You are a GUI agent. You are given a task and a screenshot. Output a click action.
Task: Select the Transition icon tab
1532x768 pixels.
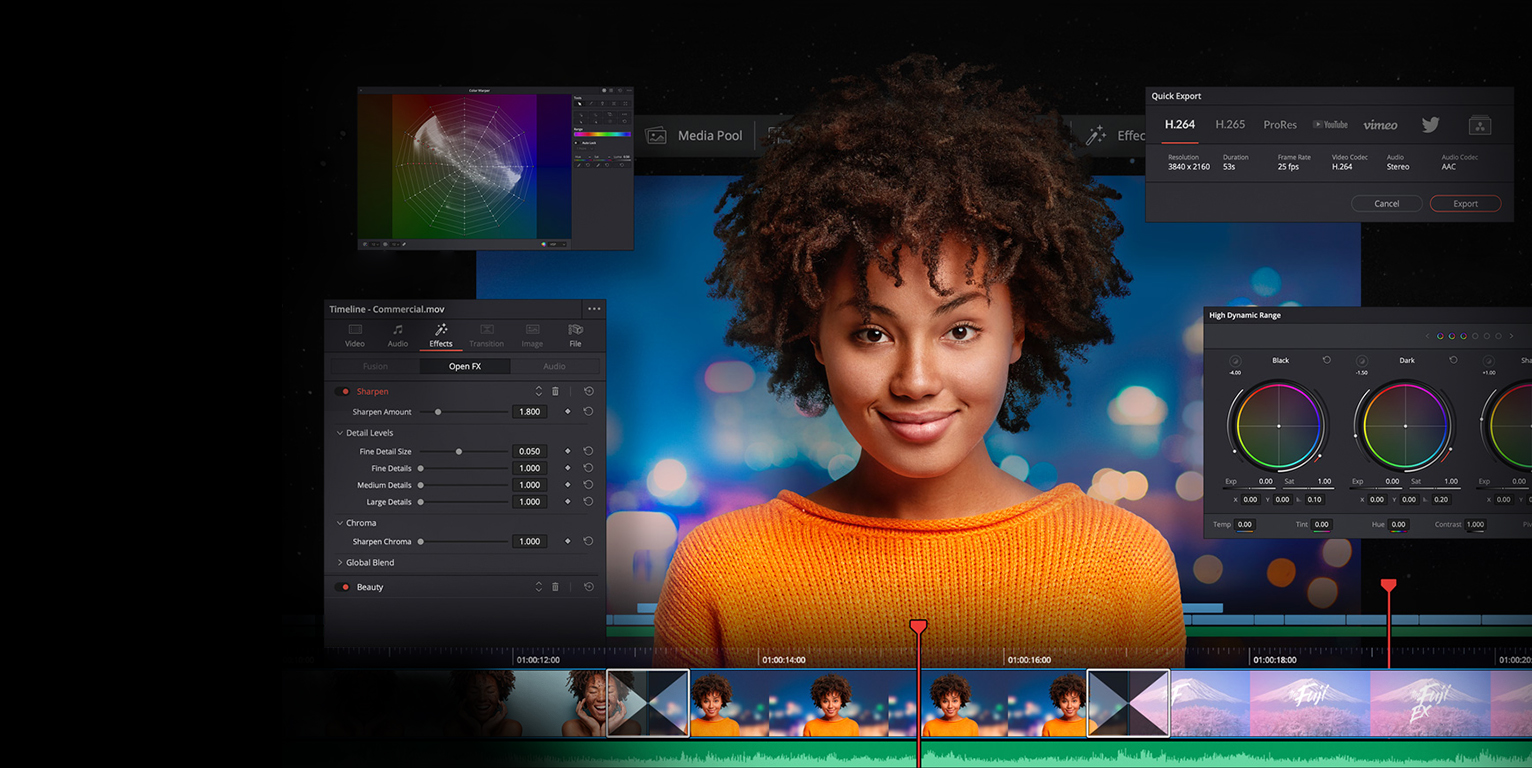(x=486, y=330)
